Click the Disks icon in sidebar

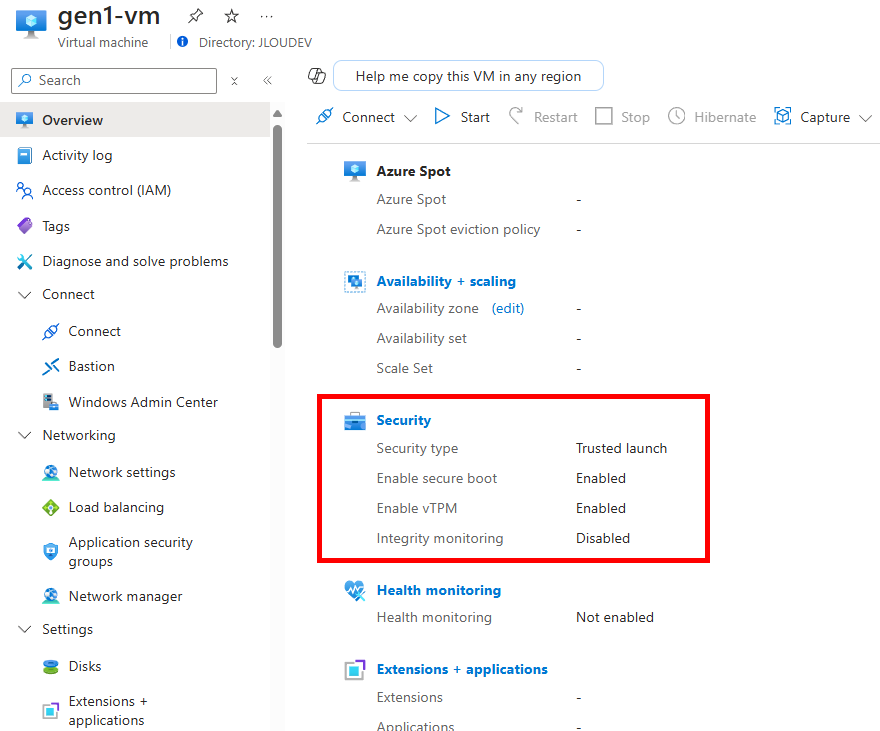51,666
